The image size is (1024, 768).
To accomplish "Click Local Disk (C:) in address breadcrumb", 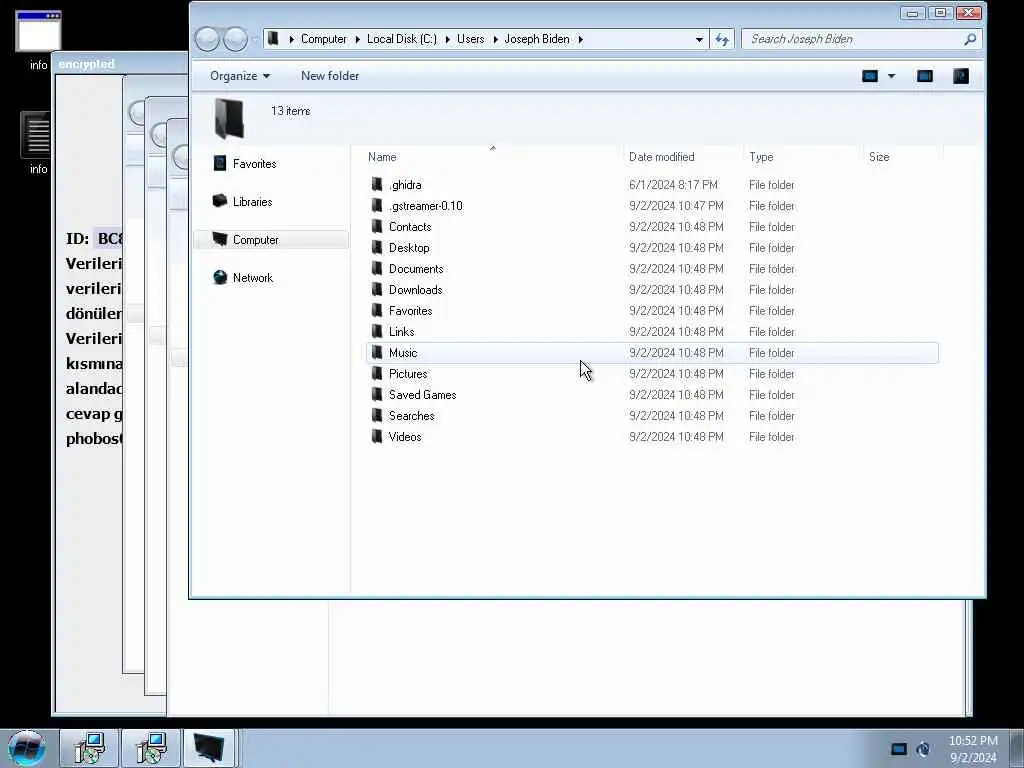I will click(402, 39).
